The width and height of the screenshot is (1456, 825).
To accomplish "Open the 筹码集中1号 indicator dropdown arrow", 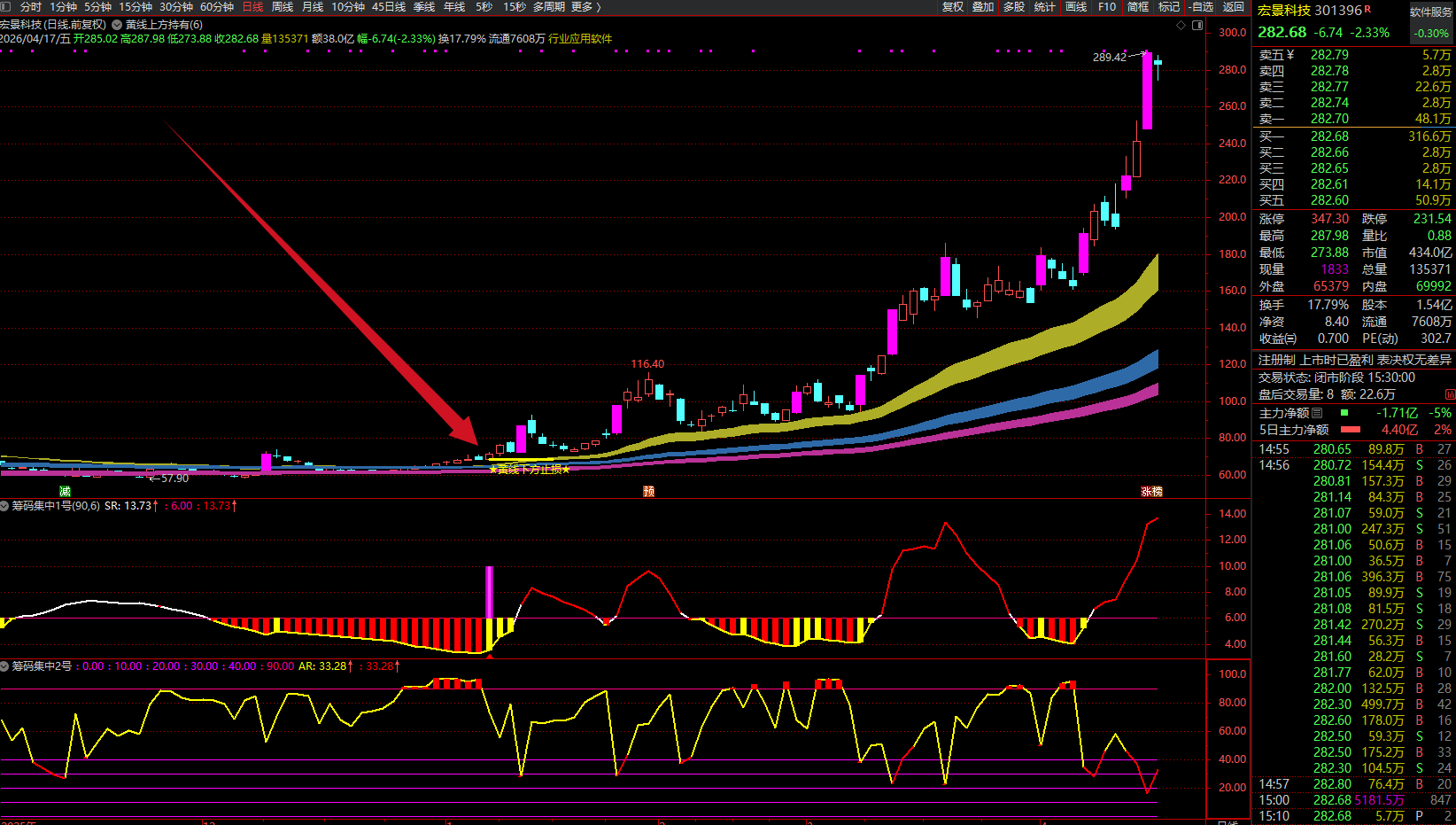I will [x=5, y=506].
